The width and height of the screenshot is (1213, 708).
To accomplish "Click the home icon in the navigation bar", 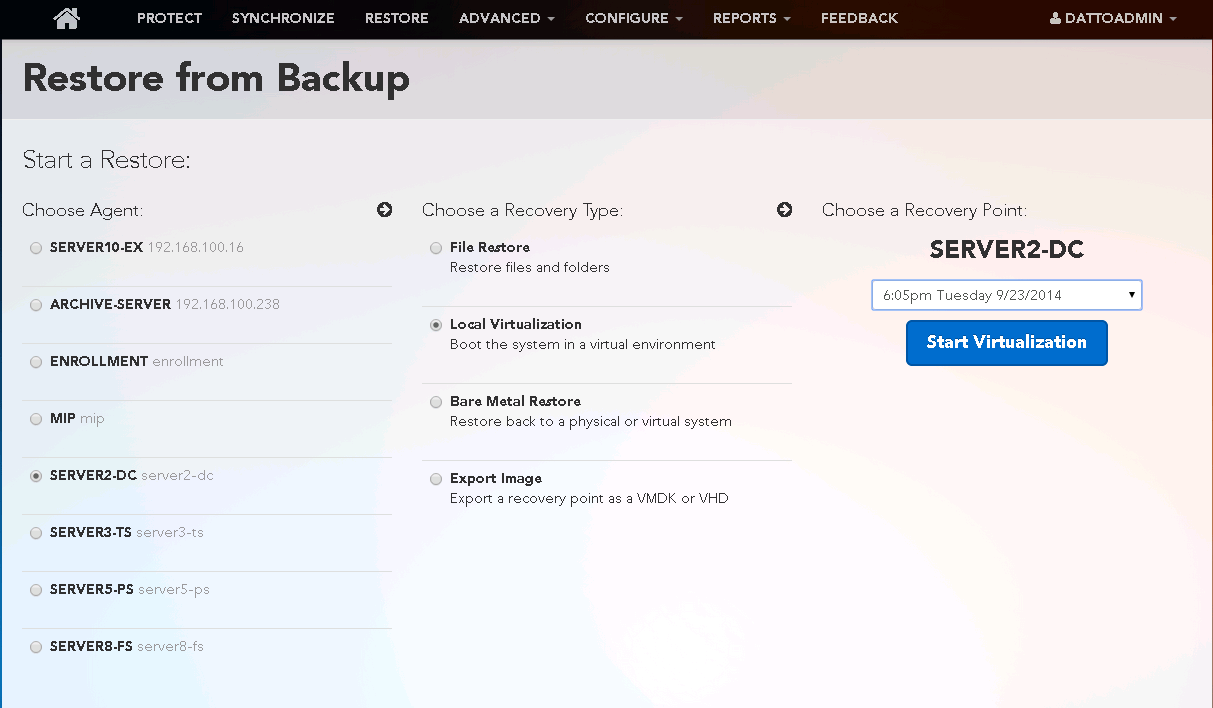I will pyautogui.click(x=66, y=18).
